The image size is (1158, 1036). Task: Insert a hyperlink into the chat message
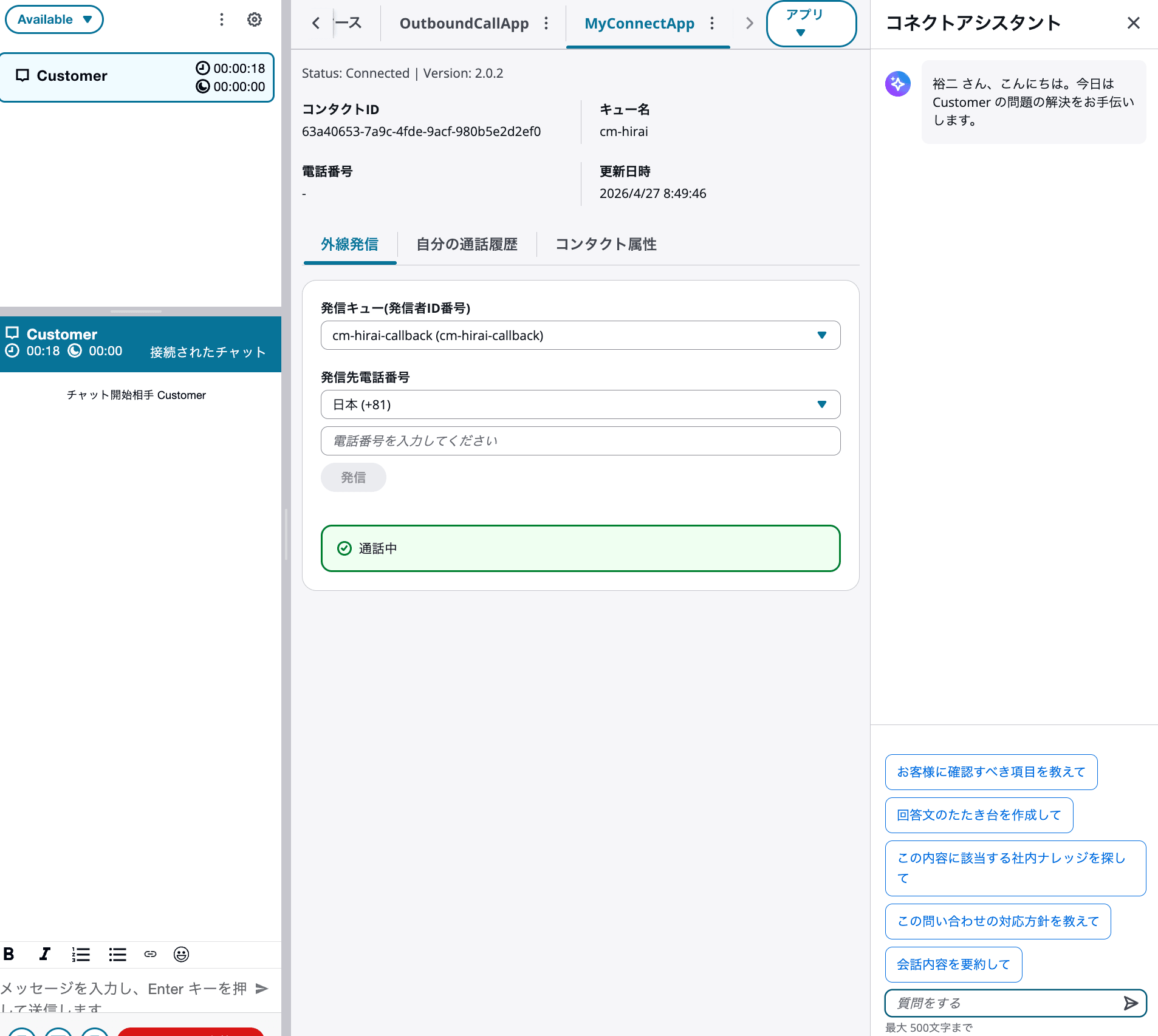coord(149,954)
